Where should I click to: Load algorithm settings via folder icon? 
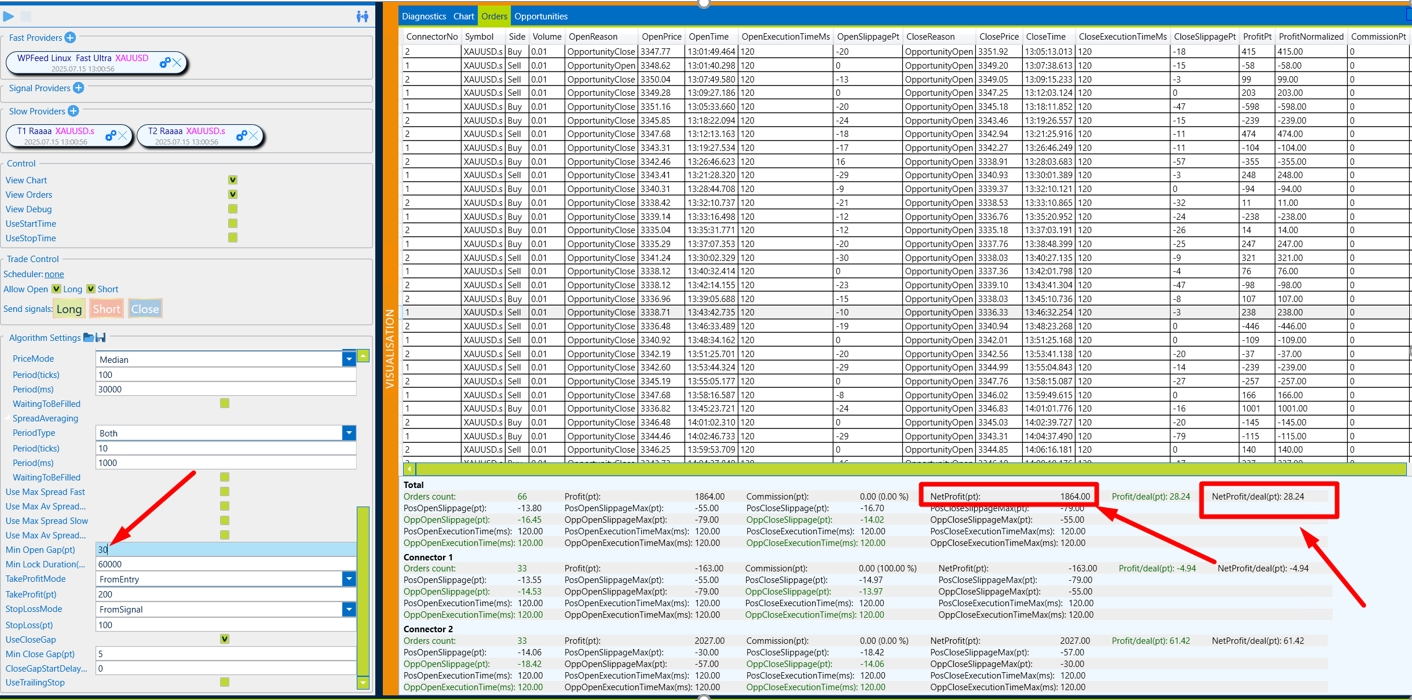point(88,338)
